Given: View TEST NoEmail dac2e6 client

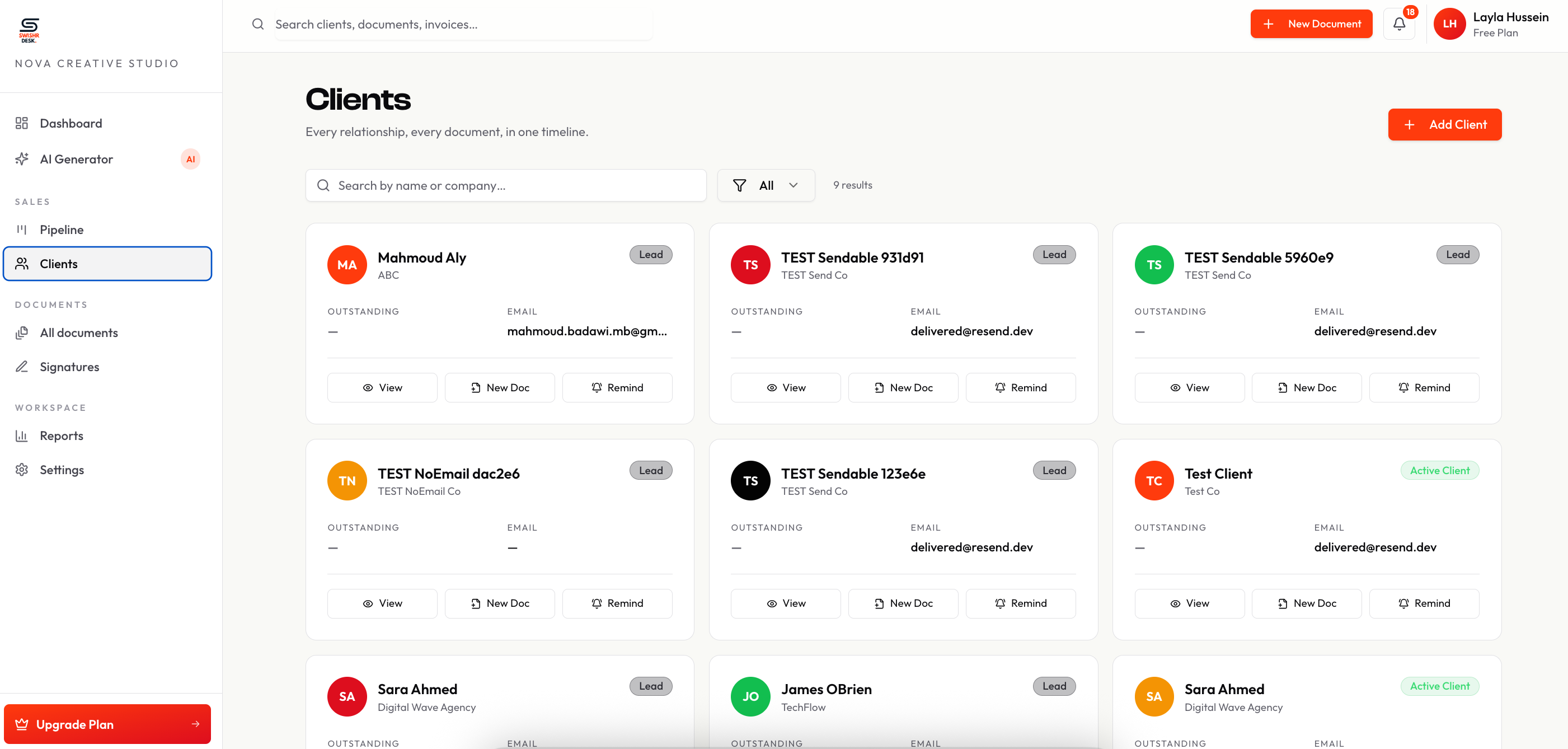Looking at the screenshot, I should (x=382, y=603).
